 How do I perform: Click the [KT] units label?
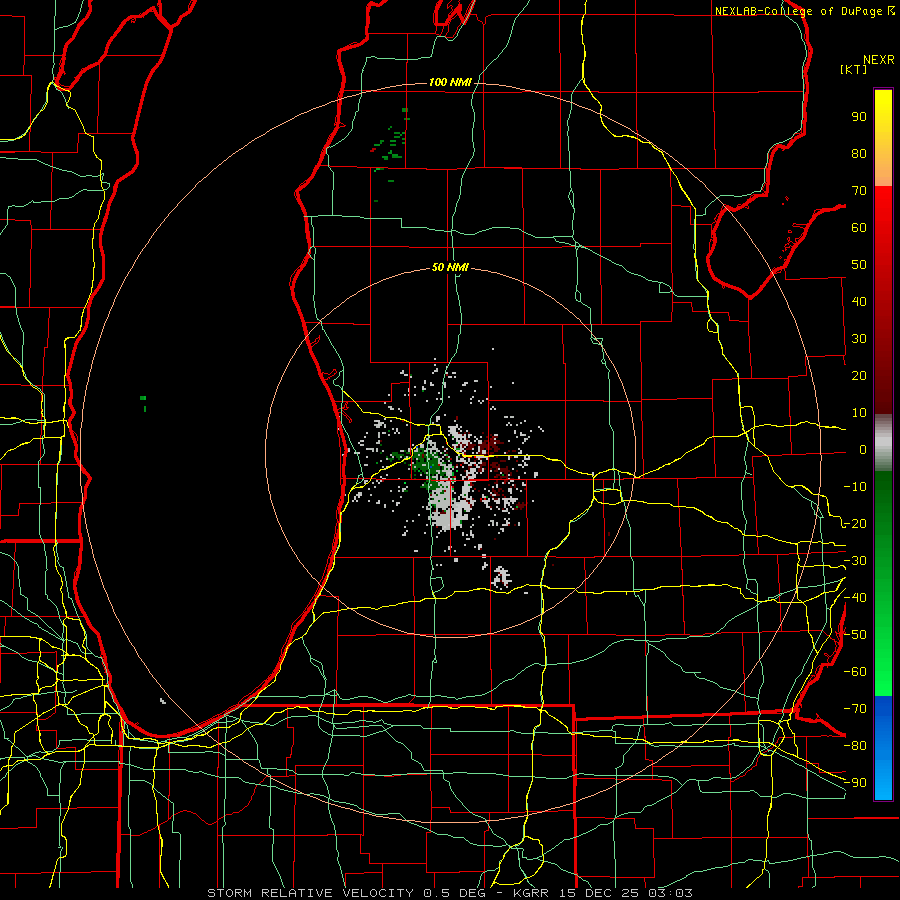pos(854,69)
